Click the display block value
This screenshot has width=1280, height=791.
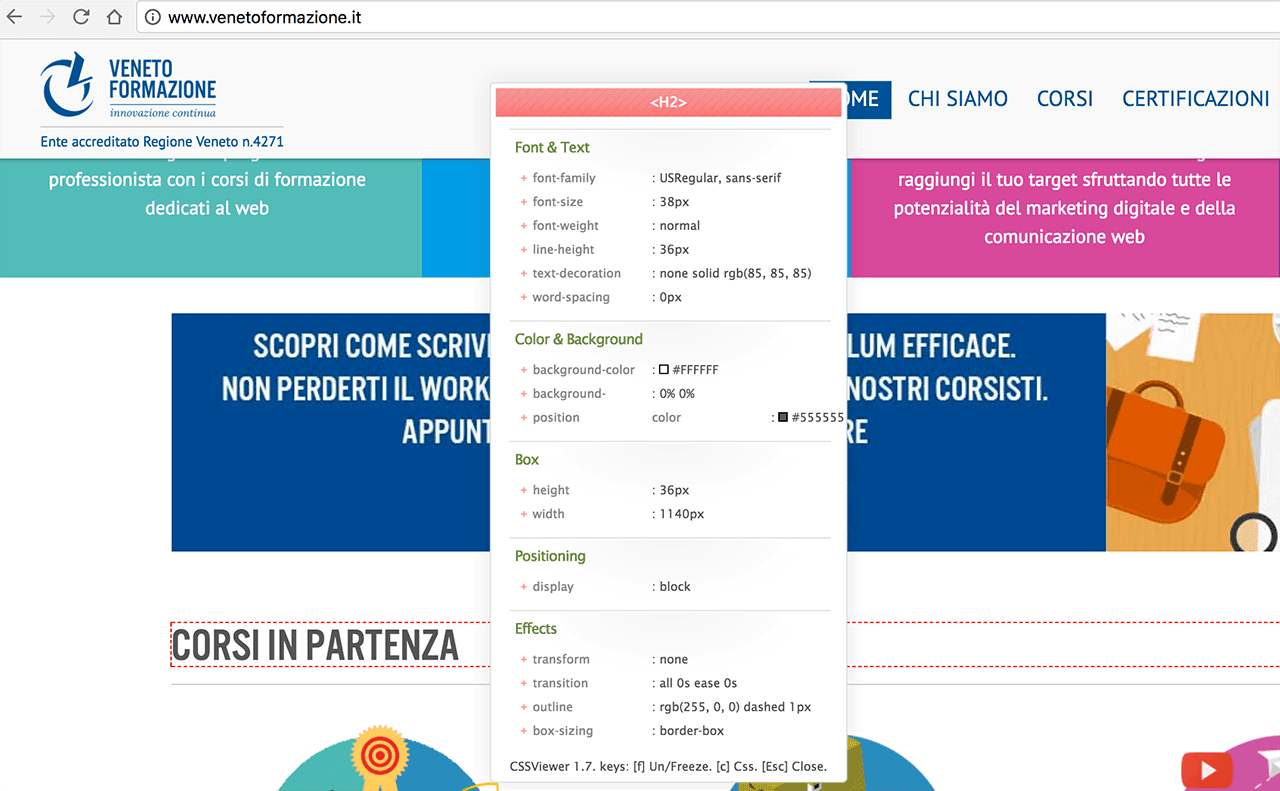pos(675,587)
